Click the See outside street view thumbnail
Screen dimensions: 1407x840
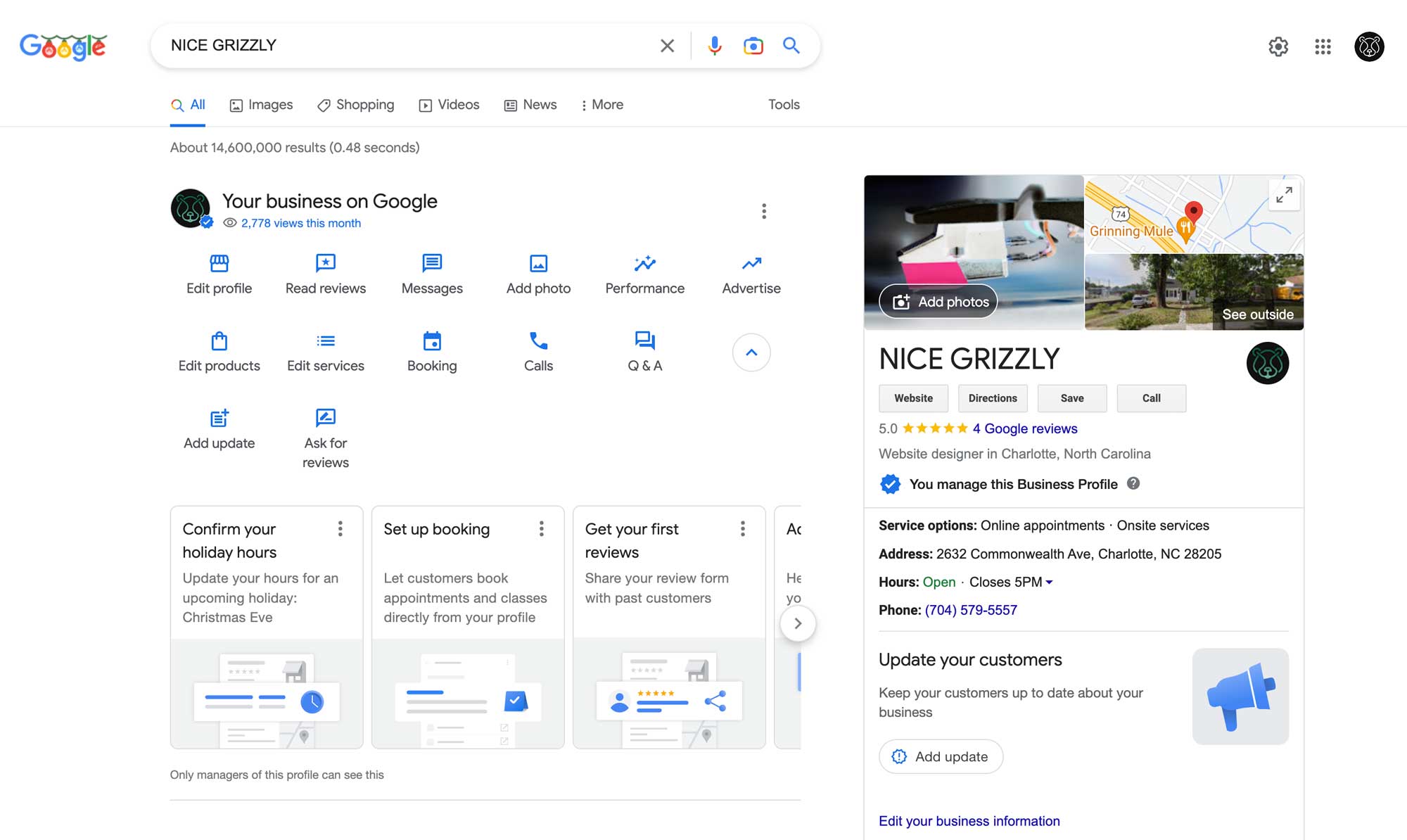click(x=1194, y=292)
